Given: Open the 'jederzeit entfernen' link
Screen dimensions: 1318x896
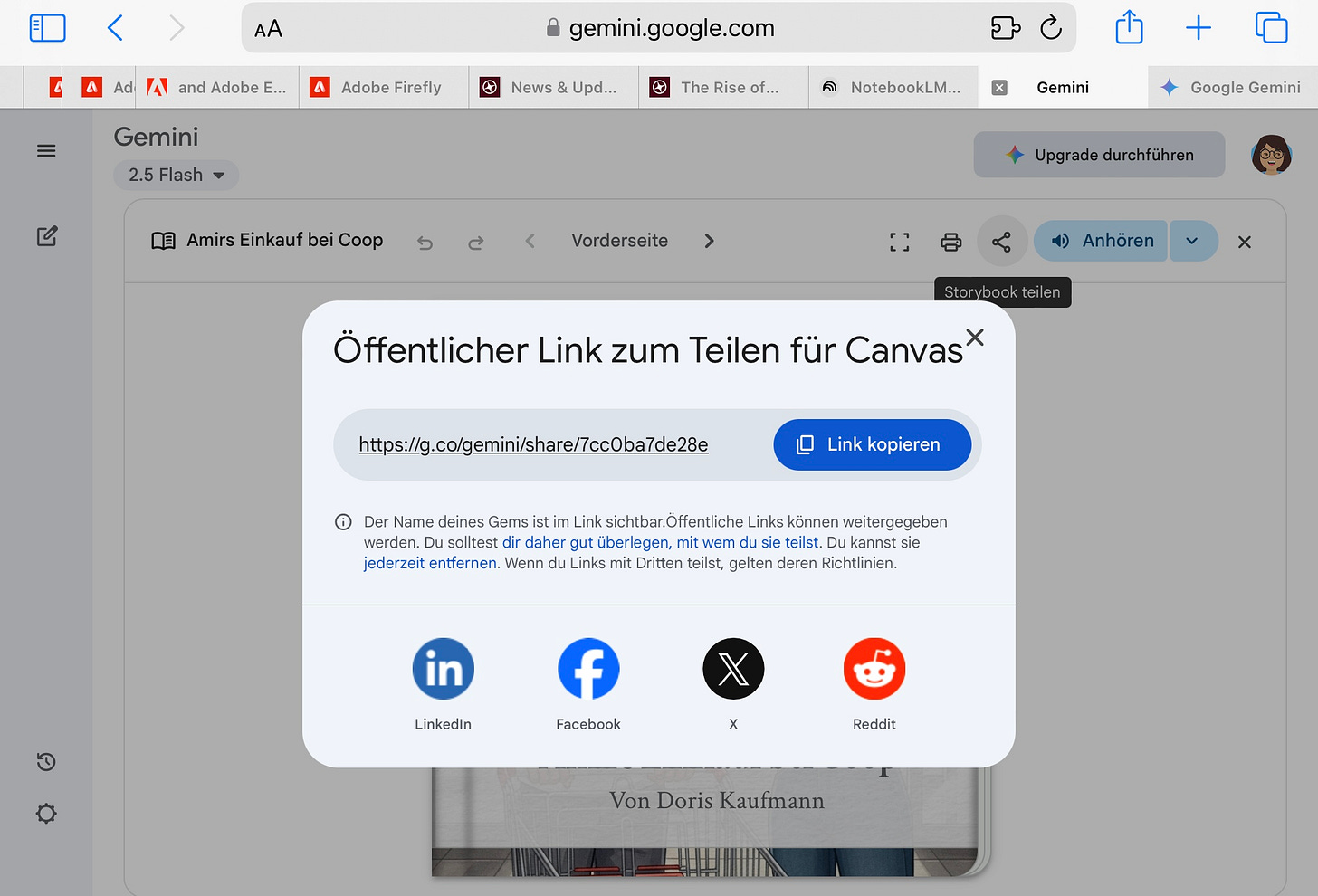Looking at the screenshot, I should click(x=430, y=563).
